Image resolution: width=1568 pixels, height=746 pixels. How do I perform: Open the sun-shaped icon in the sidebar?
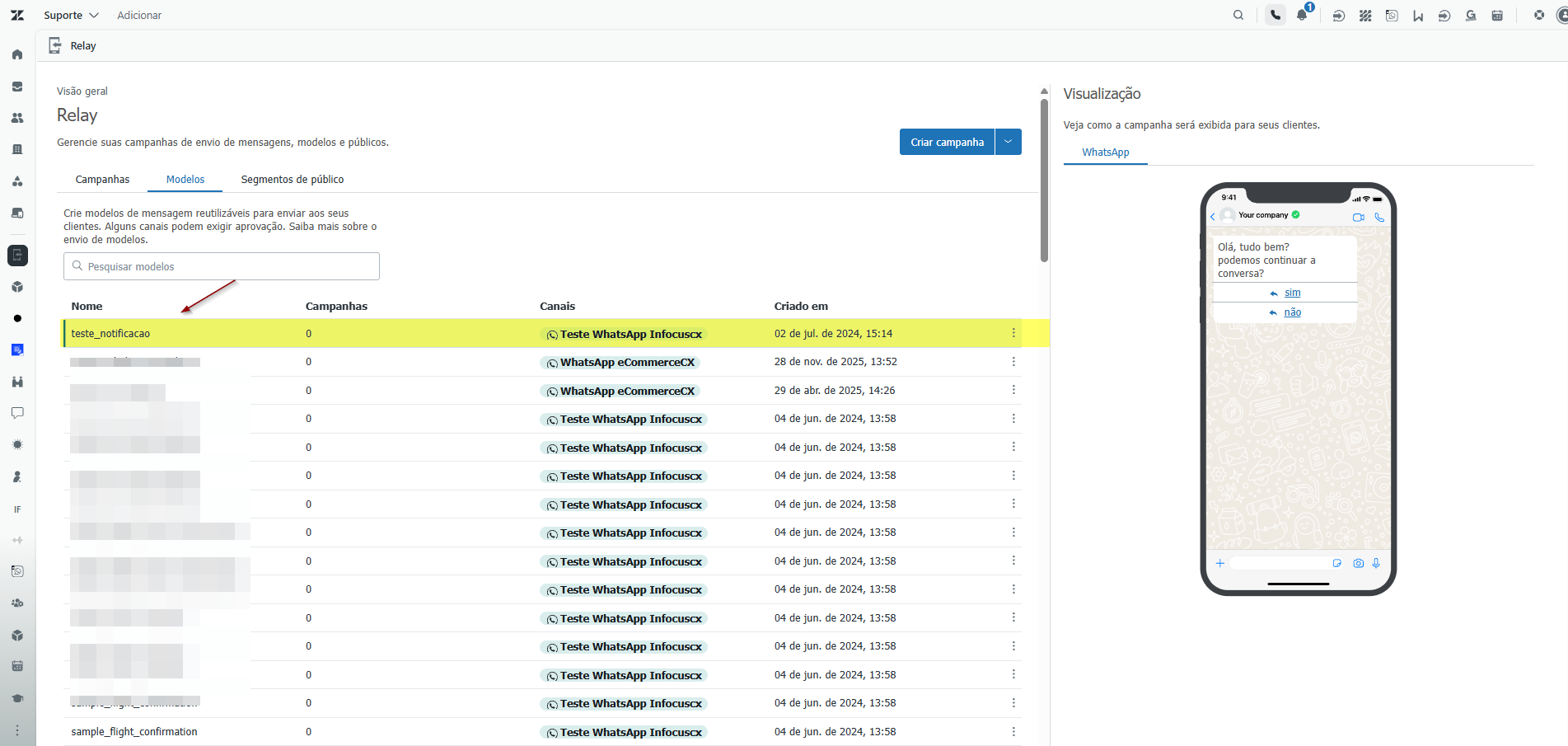[17, 445]
